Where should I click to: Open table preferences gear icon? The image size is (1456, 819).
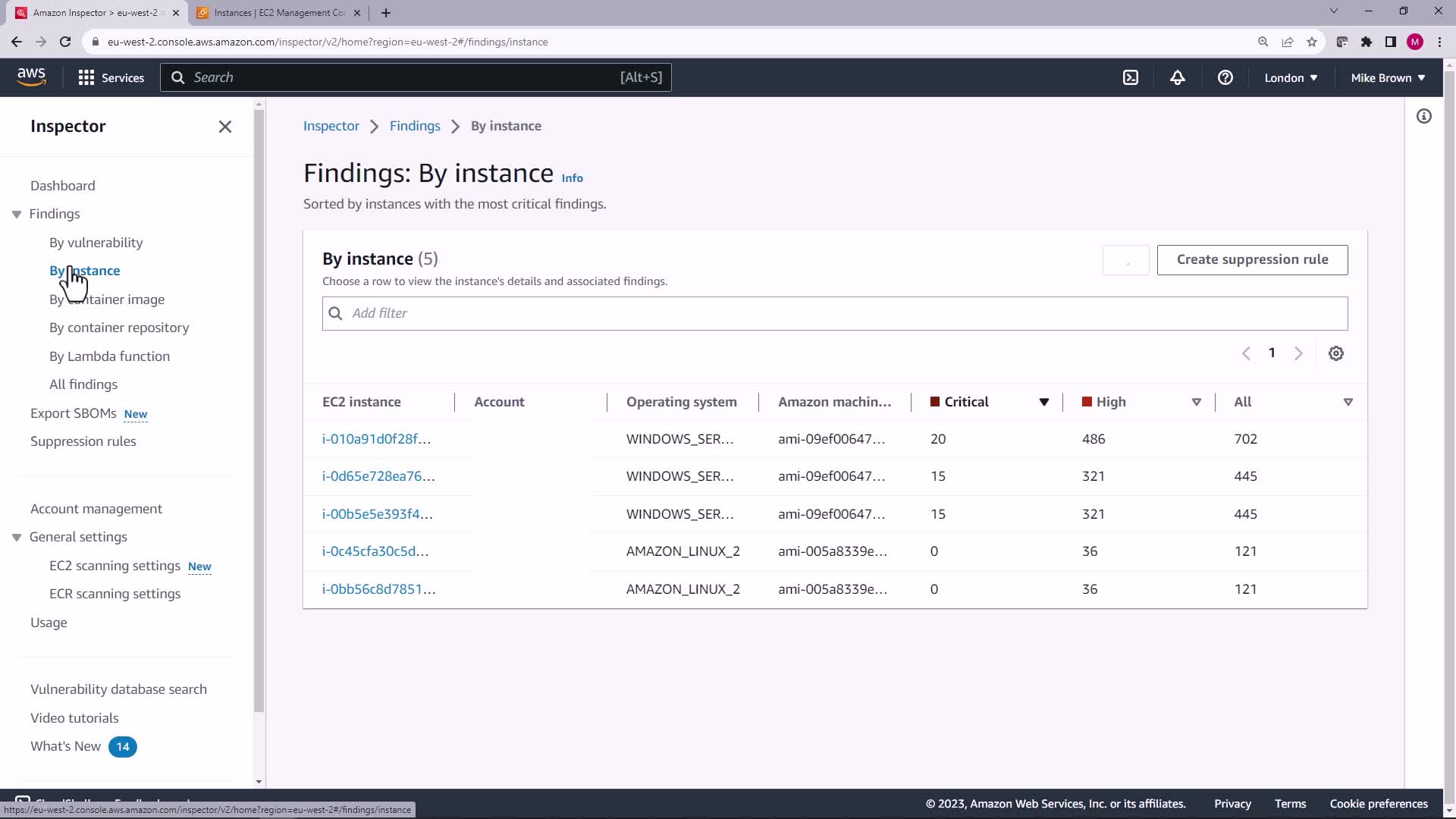pyautogui.click(x=1335, y=353)
